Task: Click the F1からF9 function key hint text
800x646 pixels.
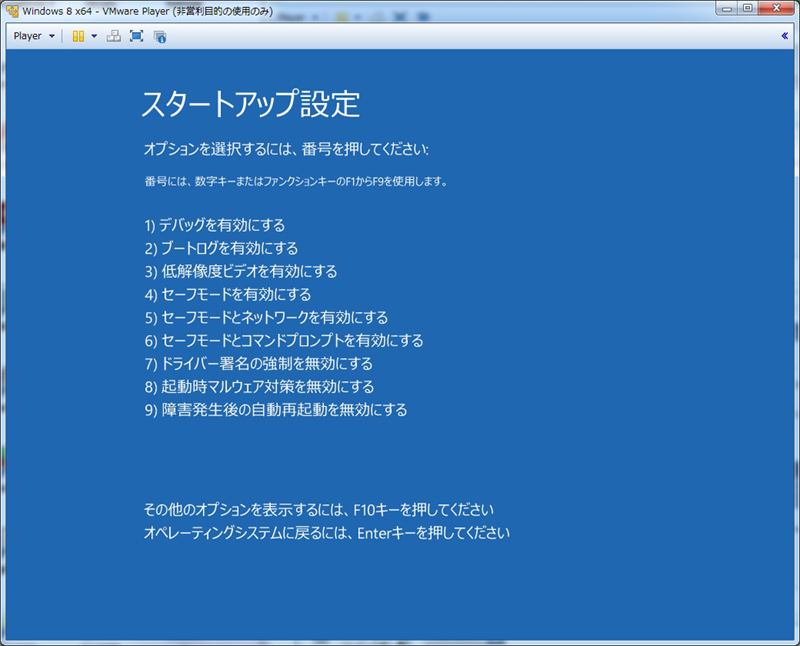Action: pos(296,181)
